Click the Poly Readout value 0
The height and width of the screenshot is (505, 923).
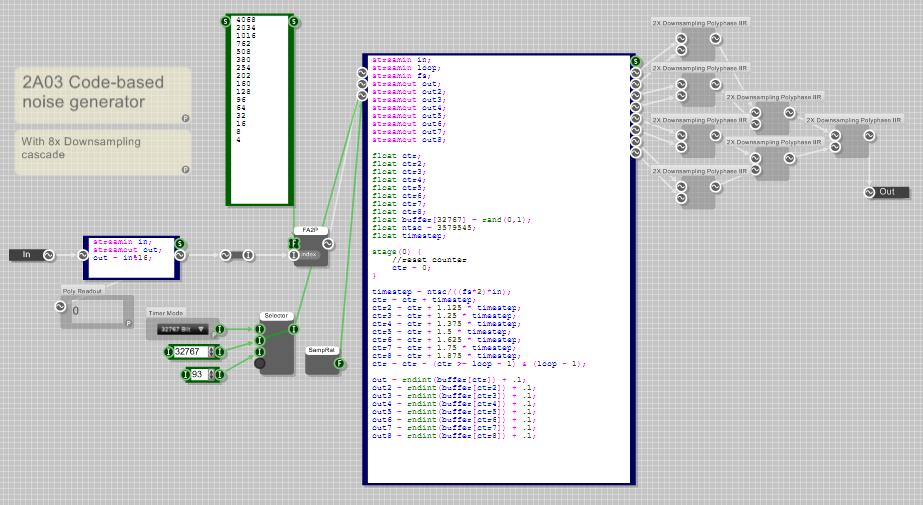pyautogui.click(x=75, y=311)
